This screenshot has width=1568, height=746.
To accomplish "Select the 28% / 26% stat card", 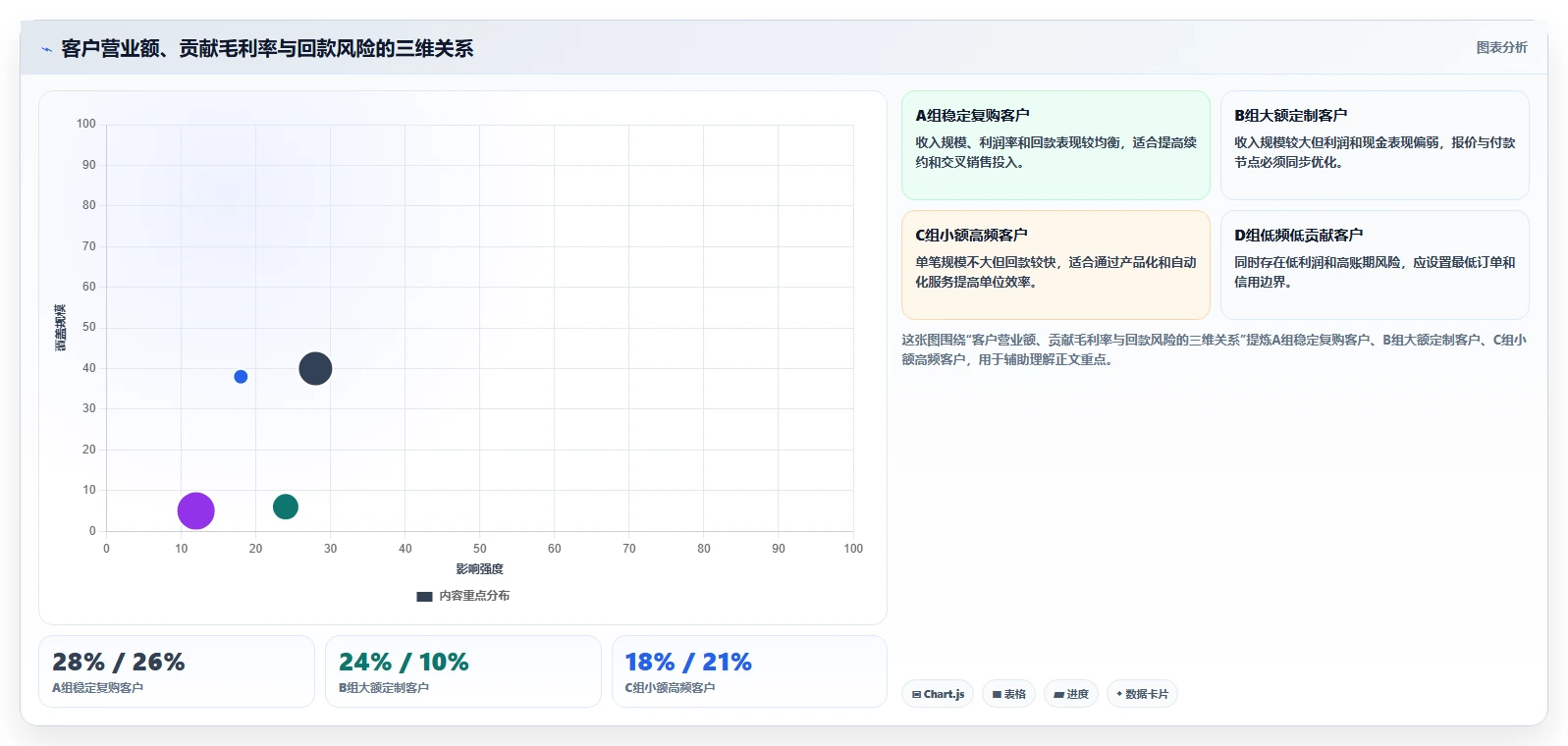I will click(x=177, y=671).
